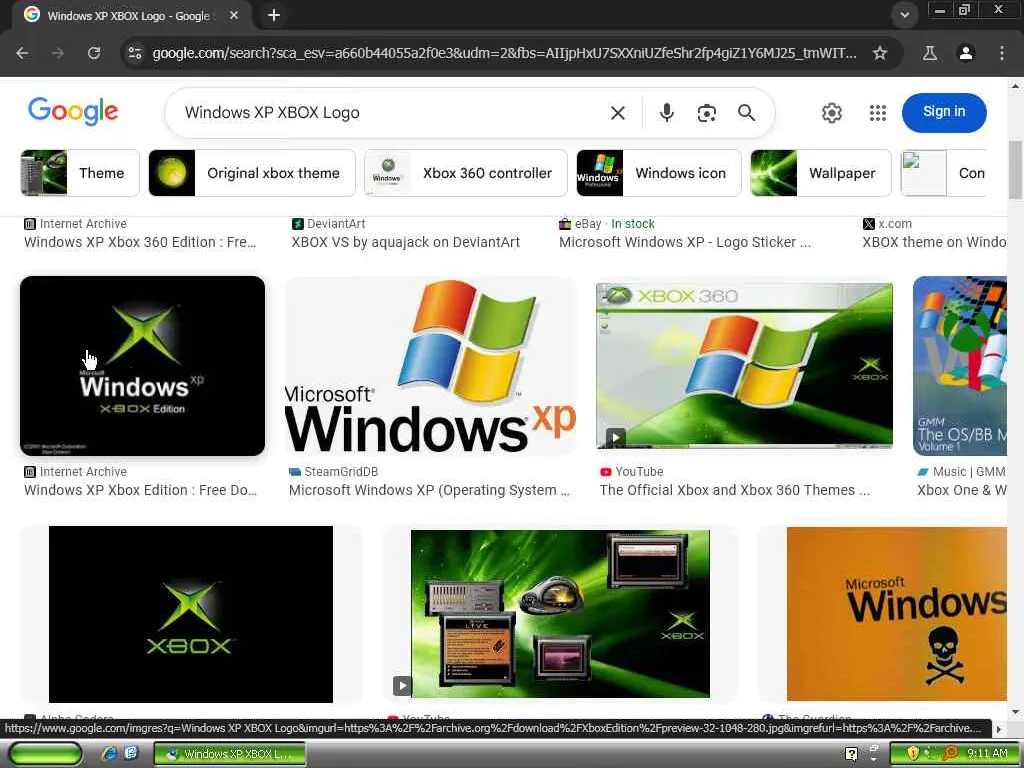
Task: Select Windows XP XBOX L... taskbar button
Action: pos(230,754)
